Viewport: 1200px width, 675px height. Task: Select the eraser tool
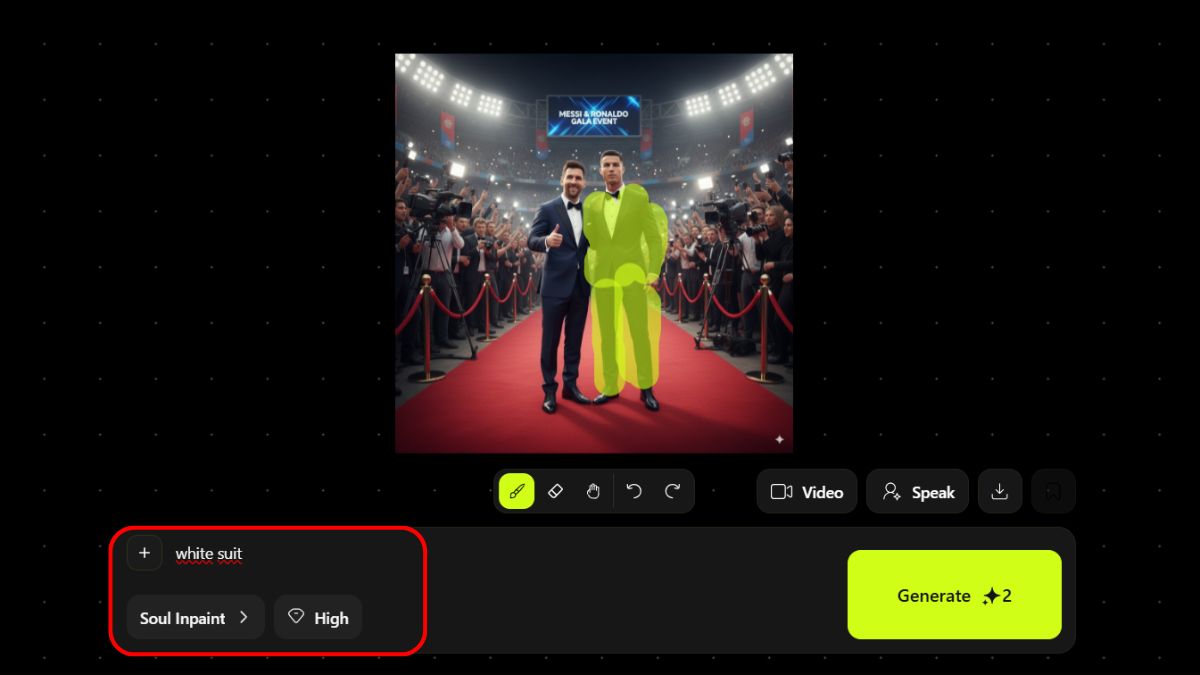pos(556,491)
